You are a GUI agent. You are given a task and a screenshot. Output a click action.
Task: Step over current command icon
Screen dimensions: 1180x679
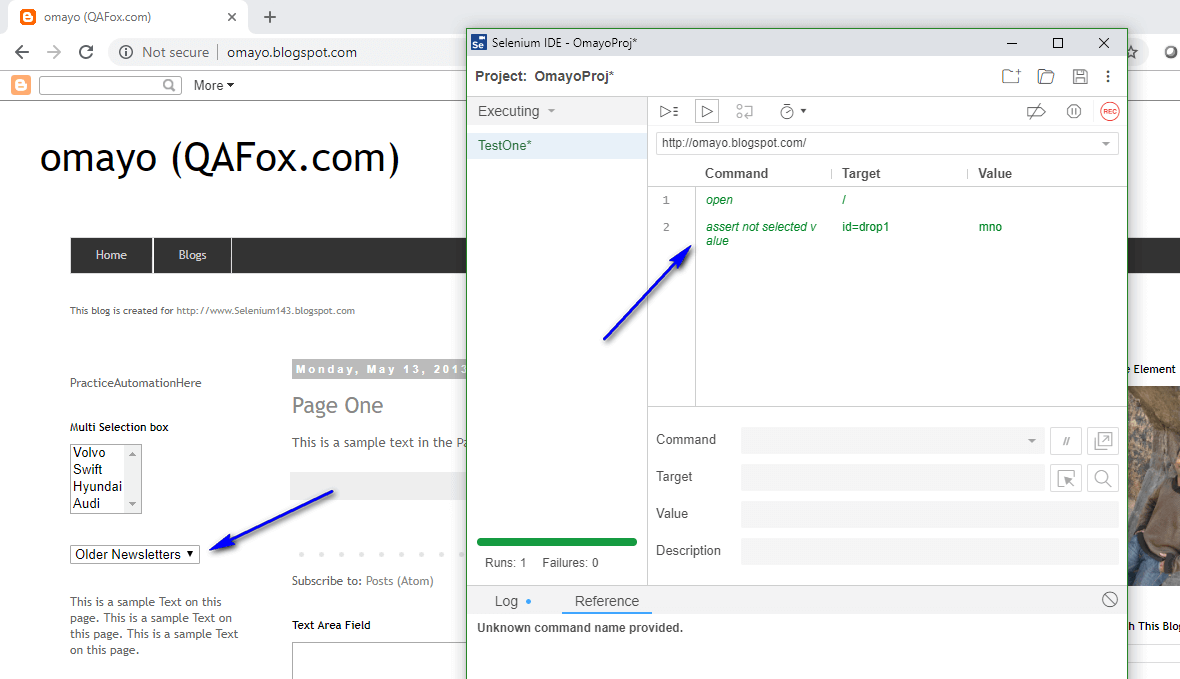coord(744,111)
